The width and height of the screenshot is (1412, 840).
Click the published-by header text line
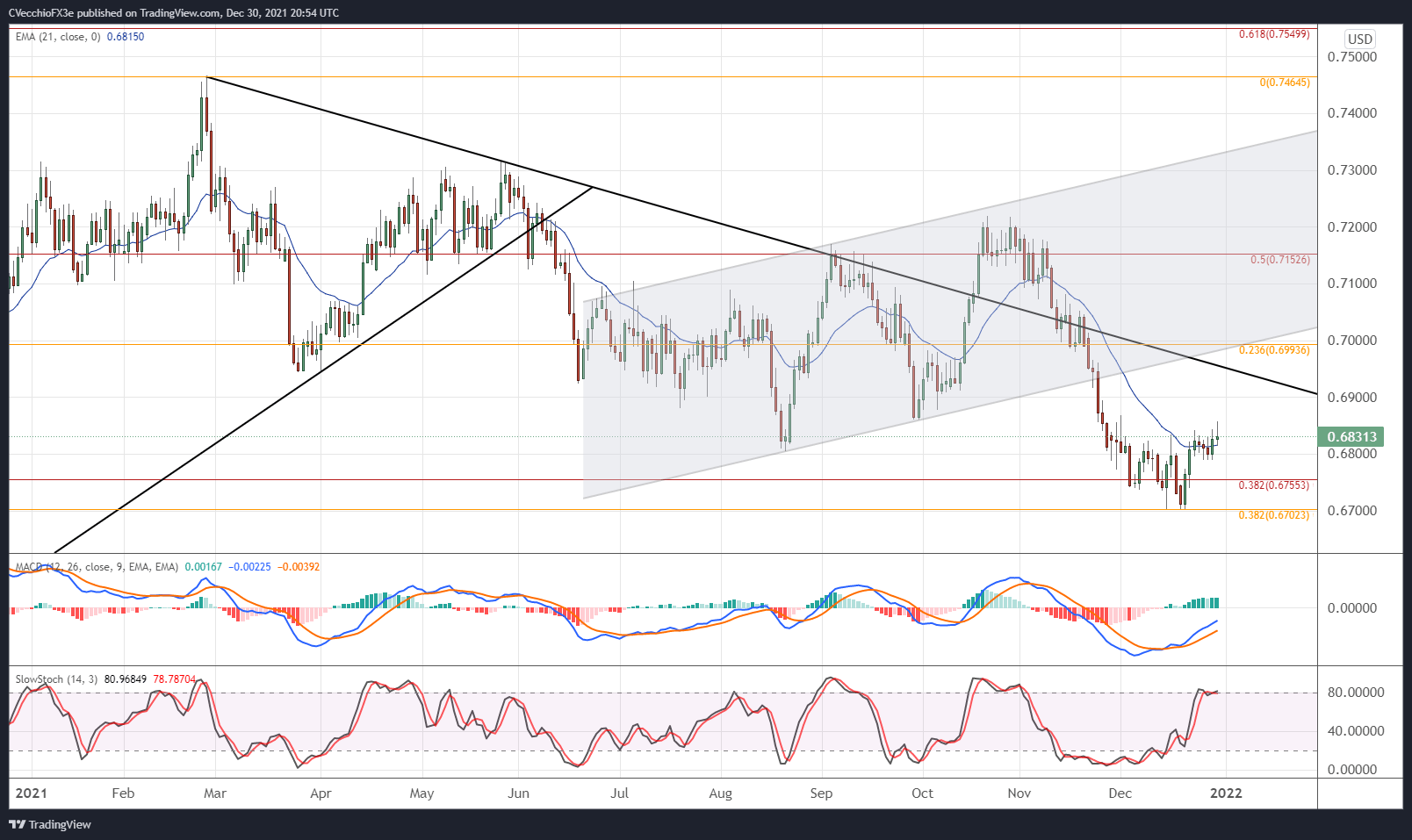coord(176,13)
